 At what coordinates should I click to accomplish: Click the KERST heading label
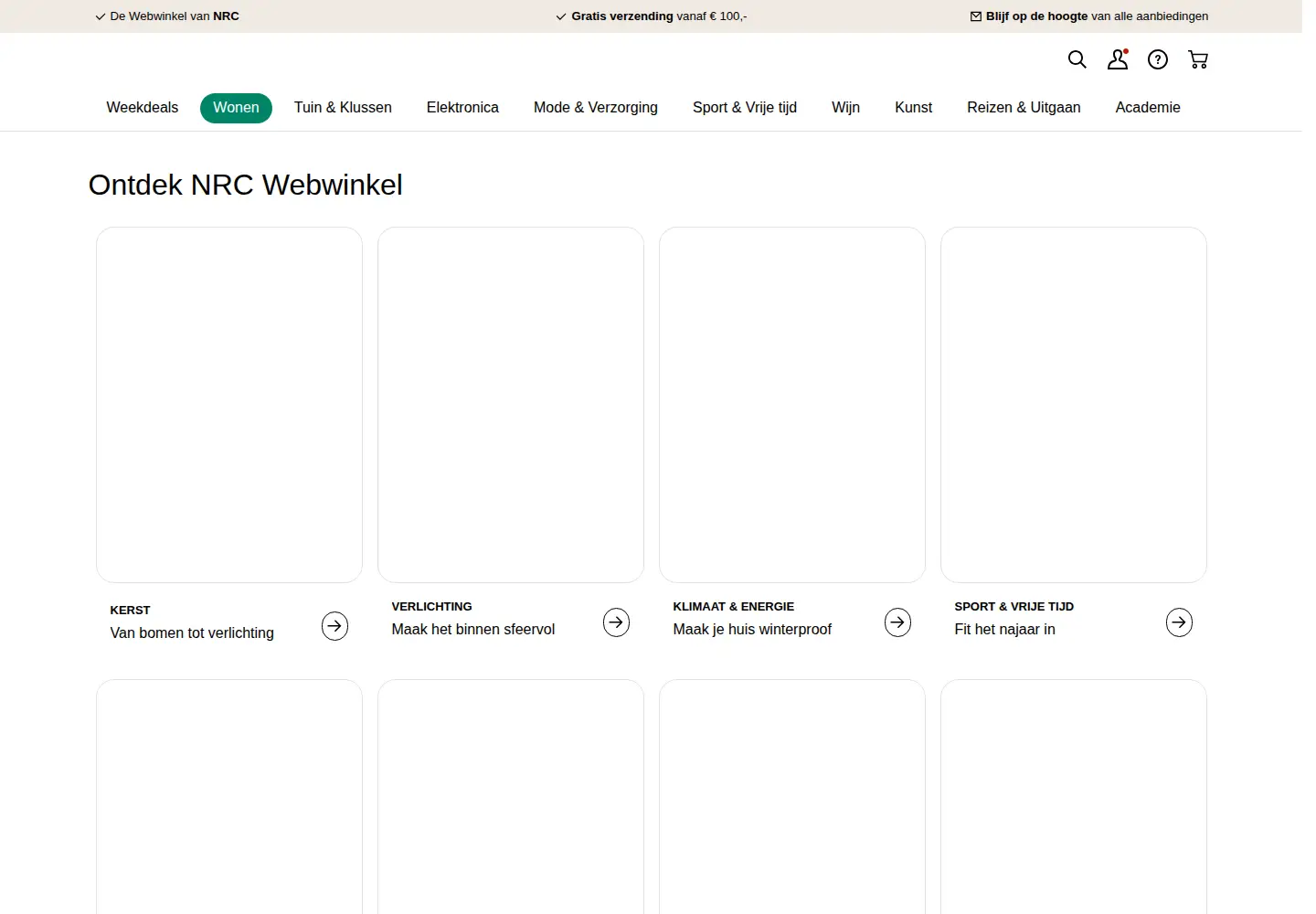click(x=130, y=611)
